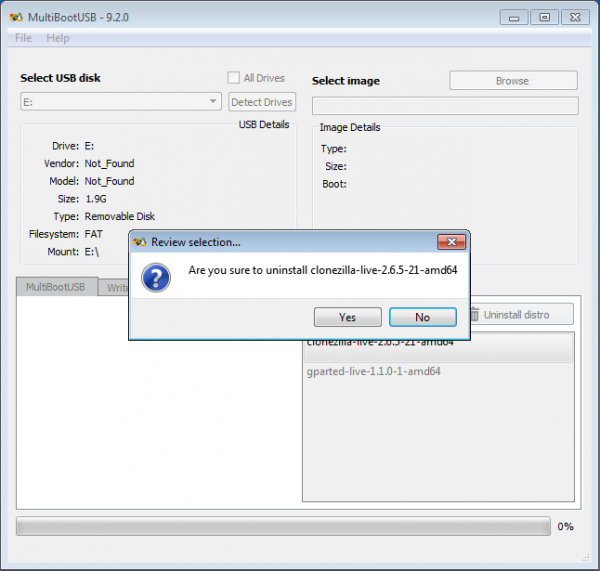Open the Help menu

click(x=58, y=38)
